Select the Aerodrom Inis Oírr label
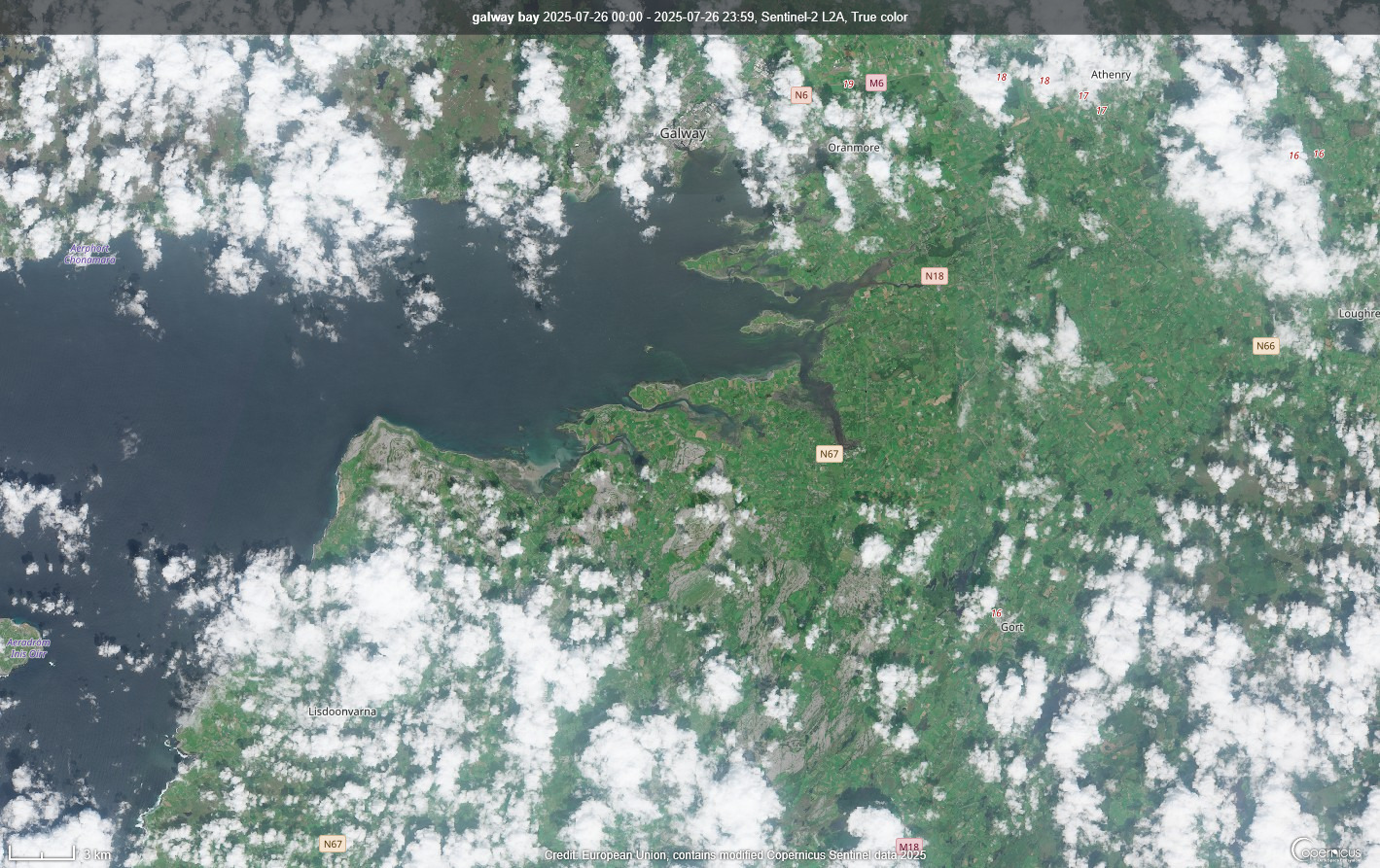The width and height of the screenshot is (1380, 868). coord(27,648)
